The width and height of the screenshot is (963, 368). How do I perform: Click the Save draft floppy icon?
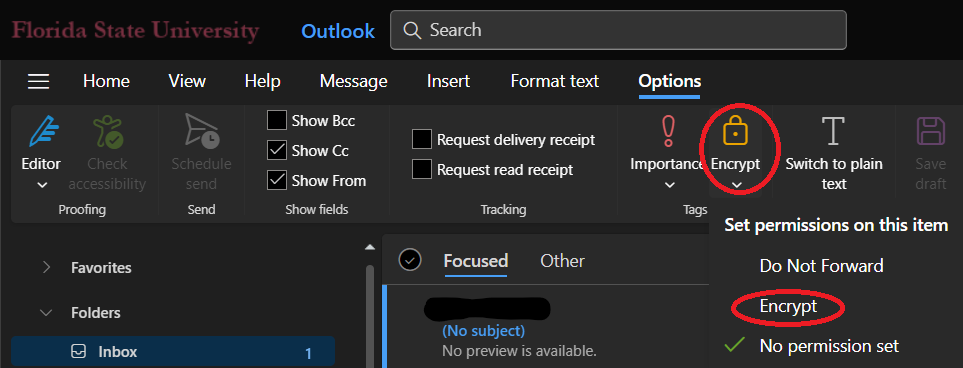(930, 131)
